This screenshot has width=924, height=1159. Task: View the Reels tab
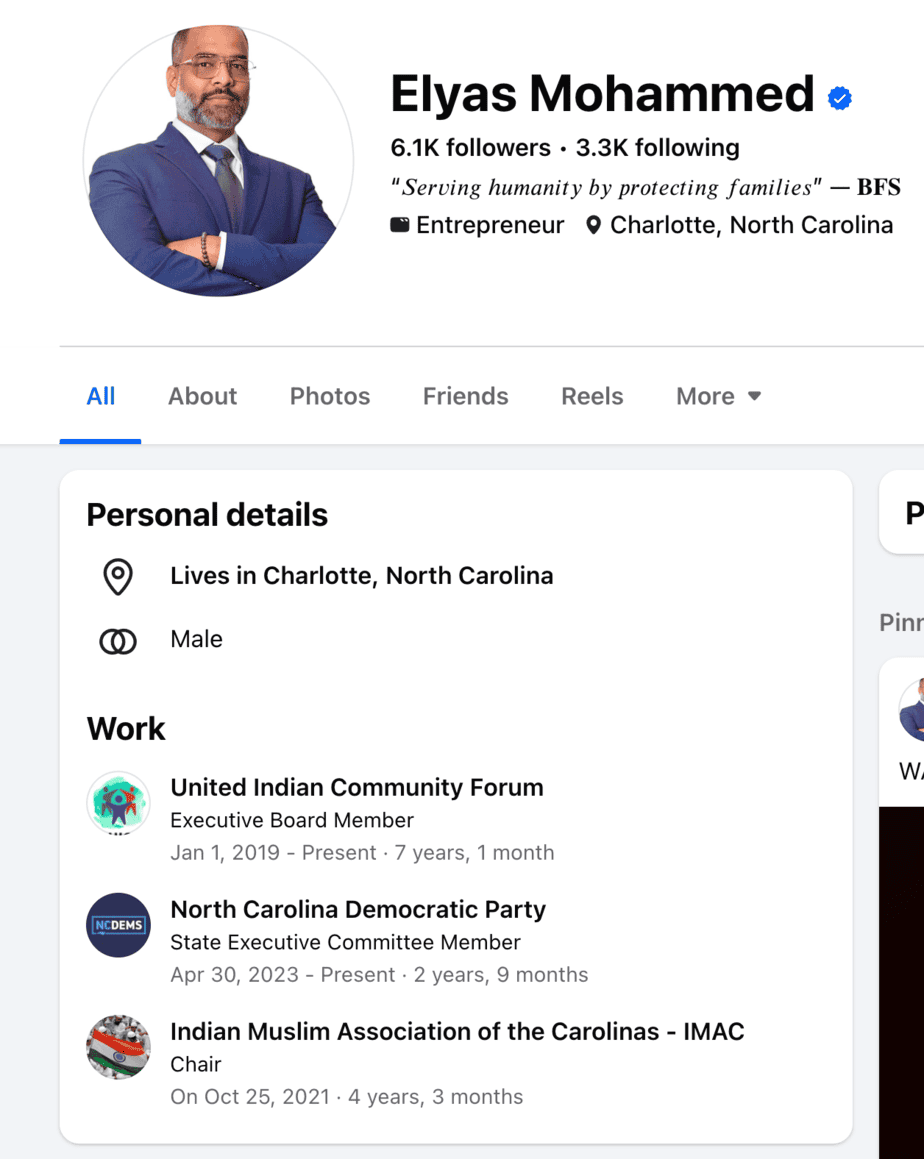(592, 397)
